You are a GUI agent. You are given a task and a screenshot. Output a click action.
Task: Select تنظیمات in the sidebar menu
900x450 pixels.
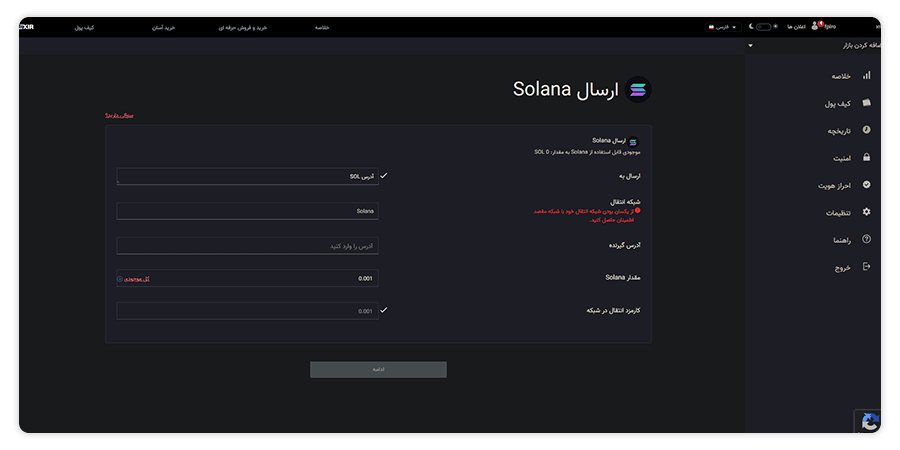[838, 212]
